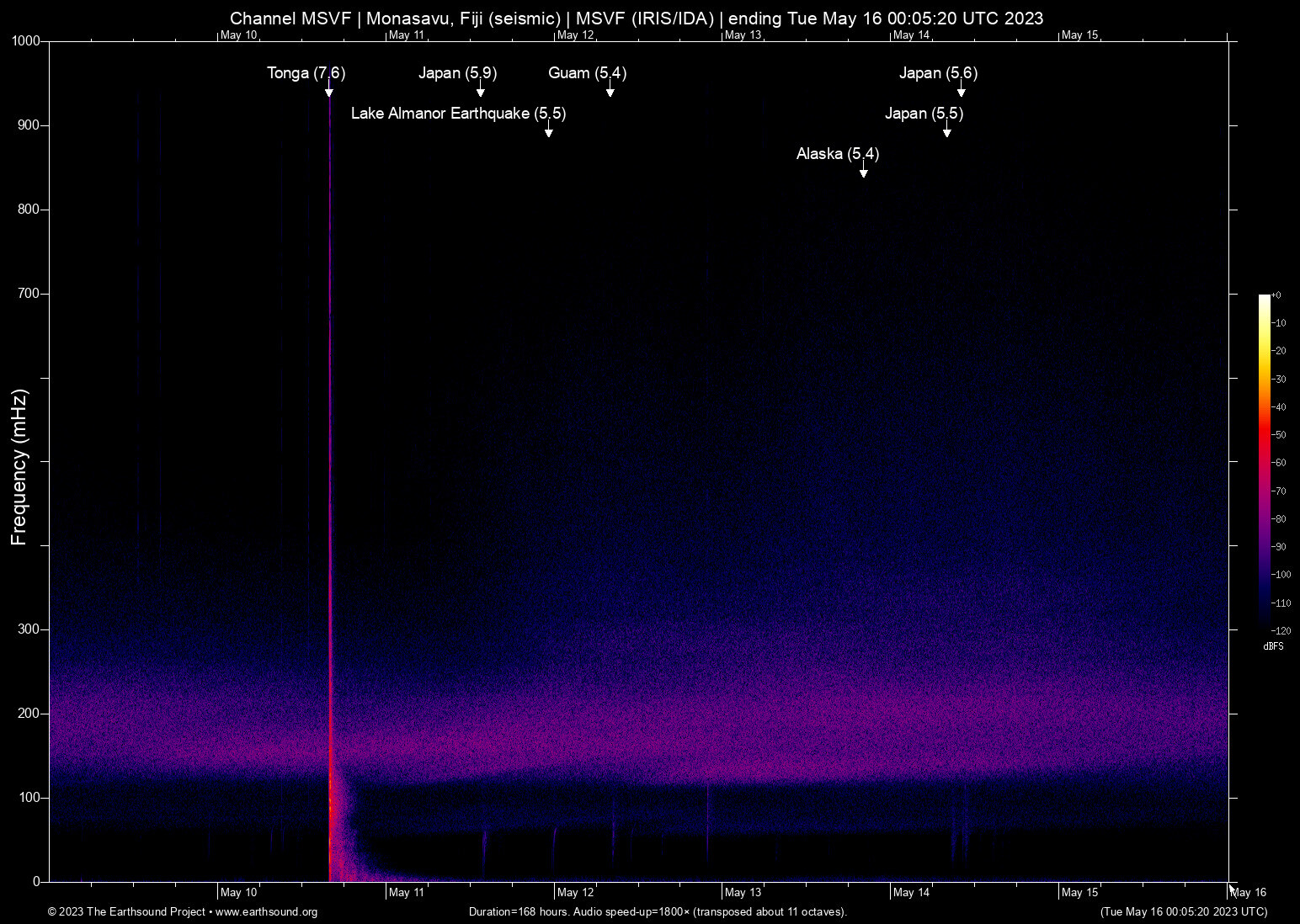This screenshot has width=1300, height=924.
Task: Click the -50 value on the colour scale
Action: pyautogui.click(x=1279, y=435)
